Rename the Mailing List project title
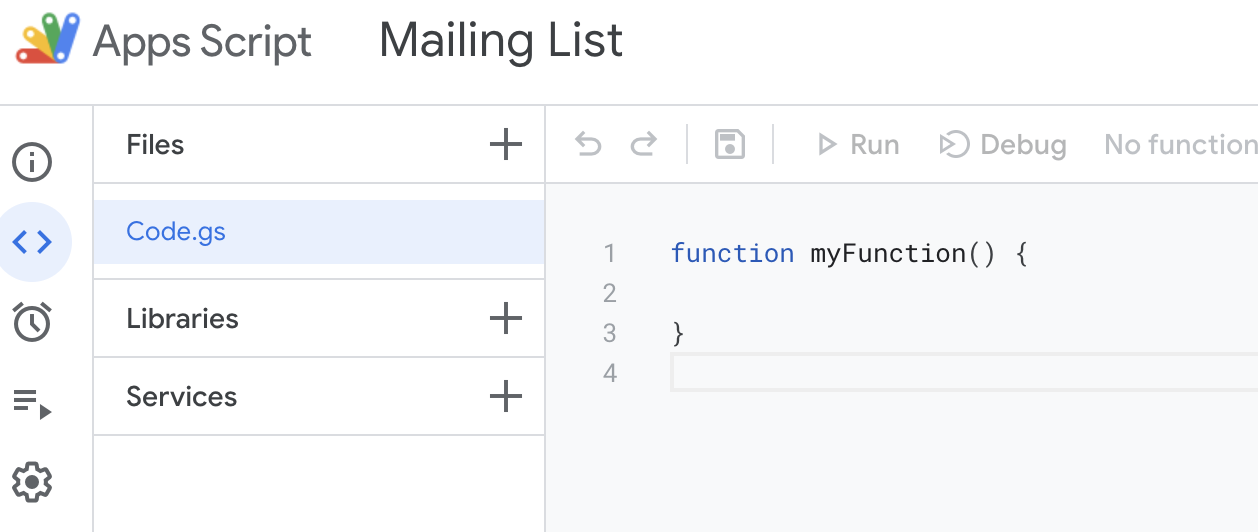Viewport: 1258px width, 532px height. [x=501, y=41]
